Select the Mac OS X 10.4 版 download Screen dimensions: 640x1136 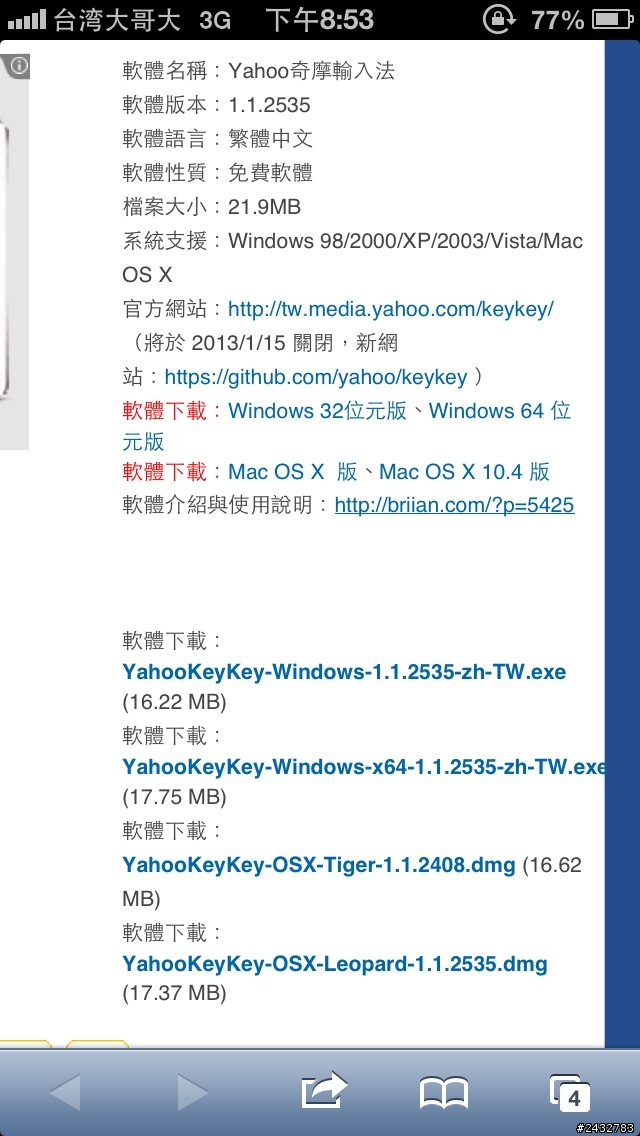point(464,472)
